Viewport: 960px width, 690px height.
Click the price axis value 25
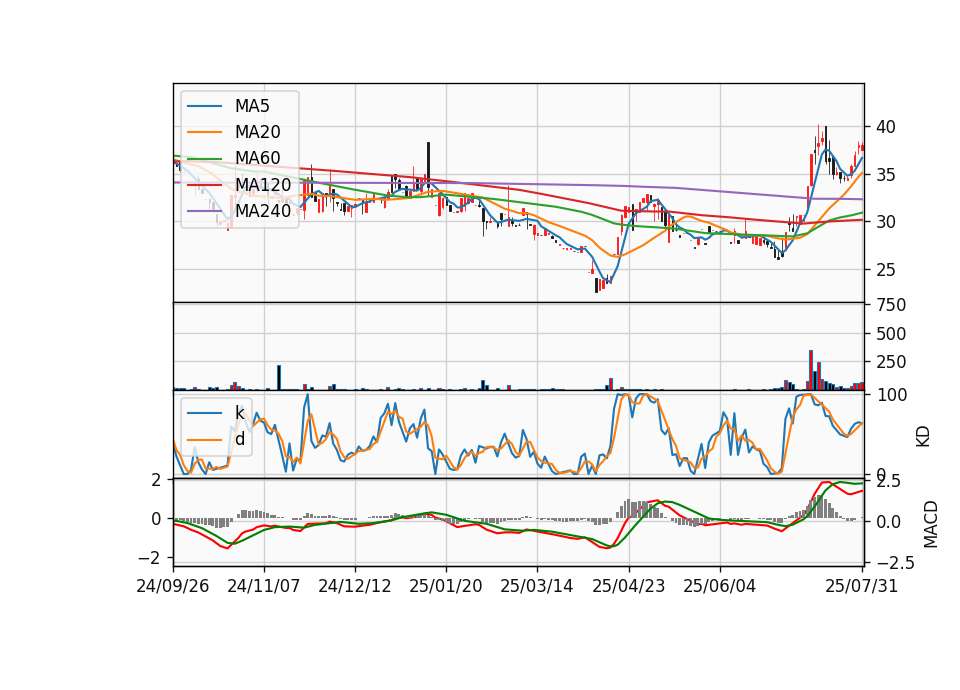tap(886, 270)
